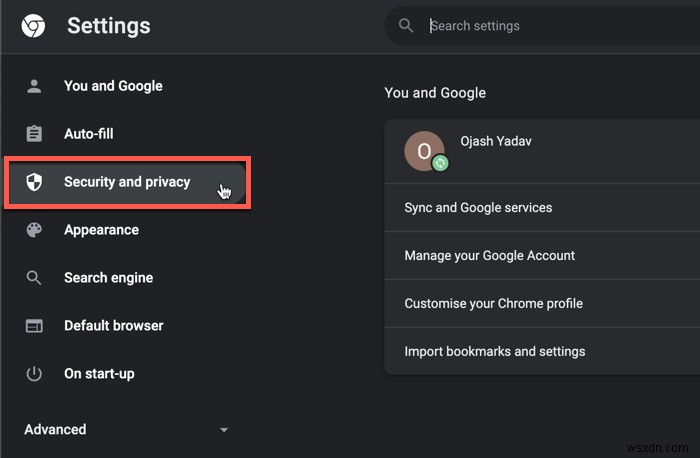This screenshot has width=700, height=458.
Task: Focus the Search settings field
Action: click(540, 26)
